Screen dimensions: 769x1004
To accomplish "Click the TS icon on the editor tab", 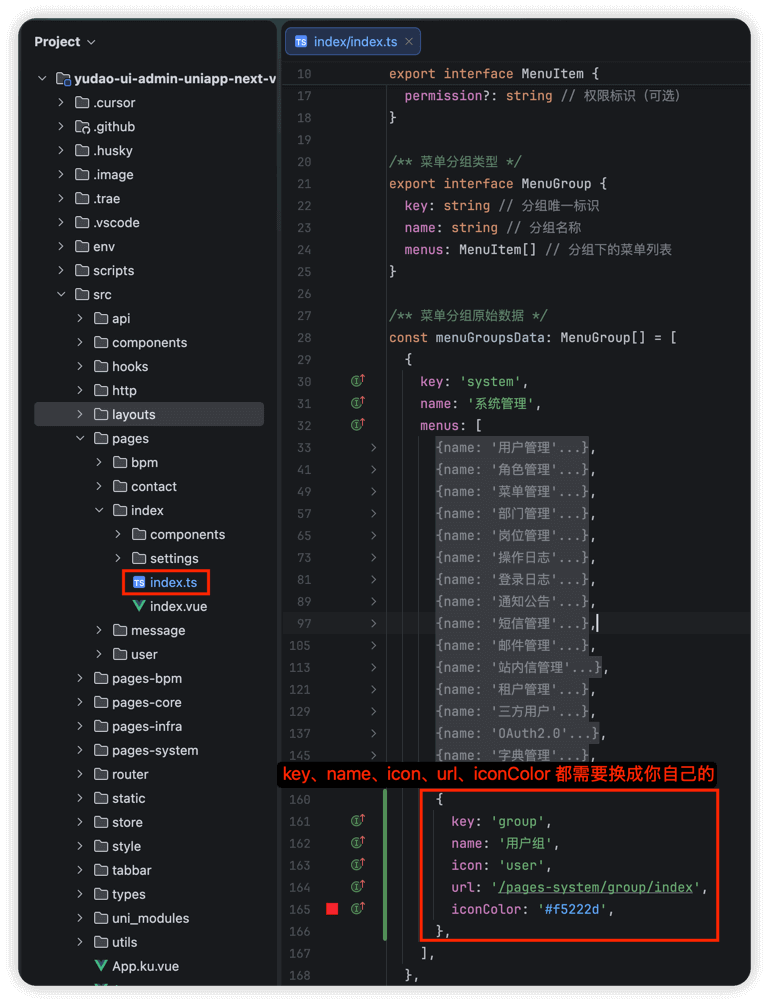I will [x=300, y=41].
